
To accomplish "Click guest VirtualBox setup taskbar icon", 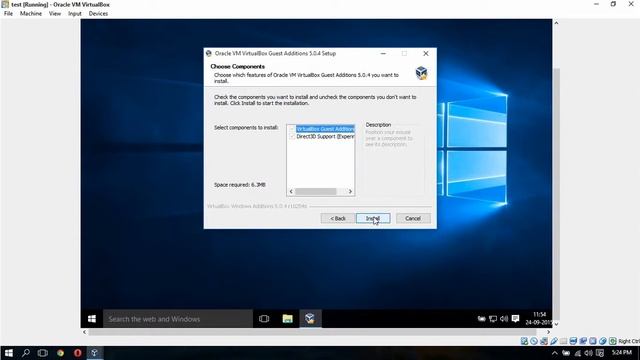I will pyautogui.click(x=310, y=319).
